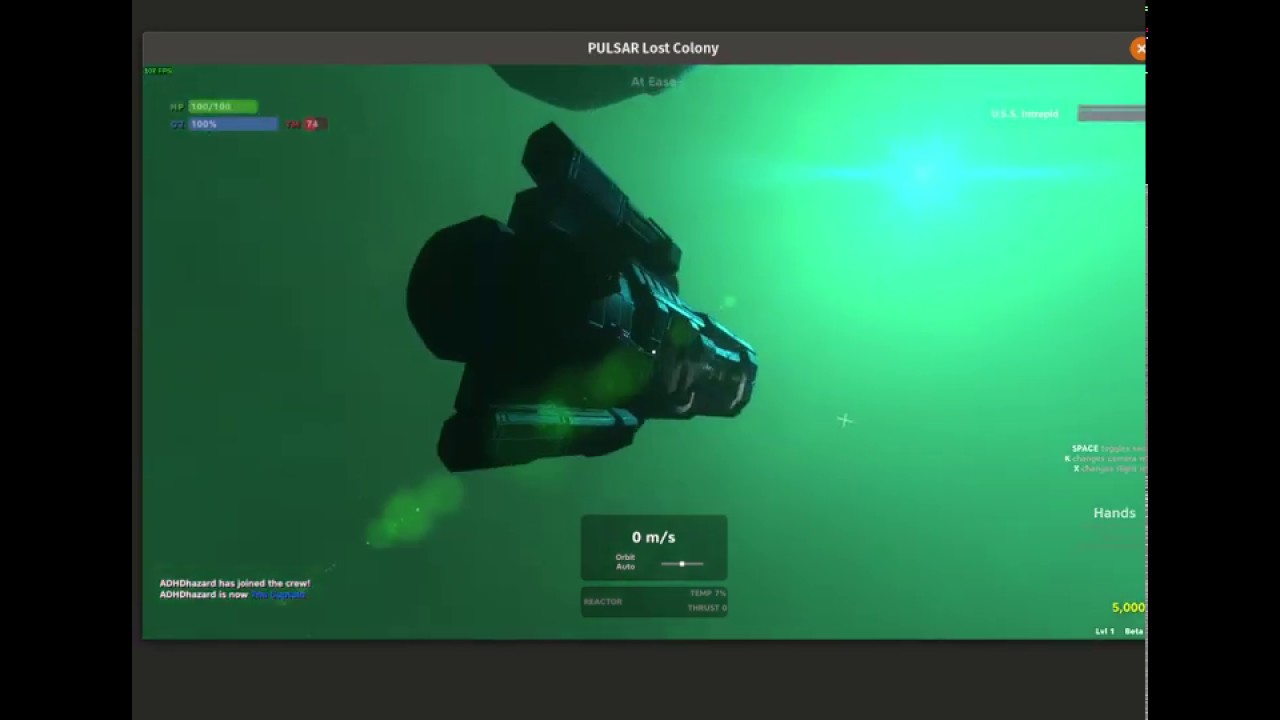Click the Beta label
This screenshot has width=1280, height=720.
point(1134,632)
